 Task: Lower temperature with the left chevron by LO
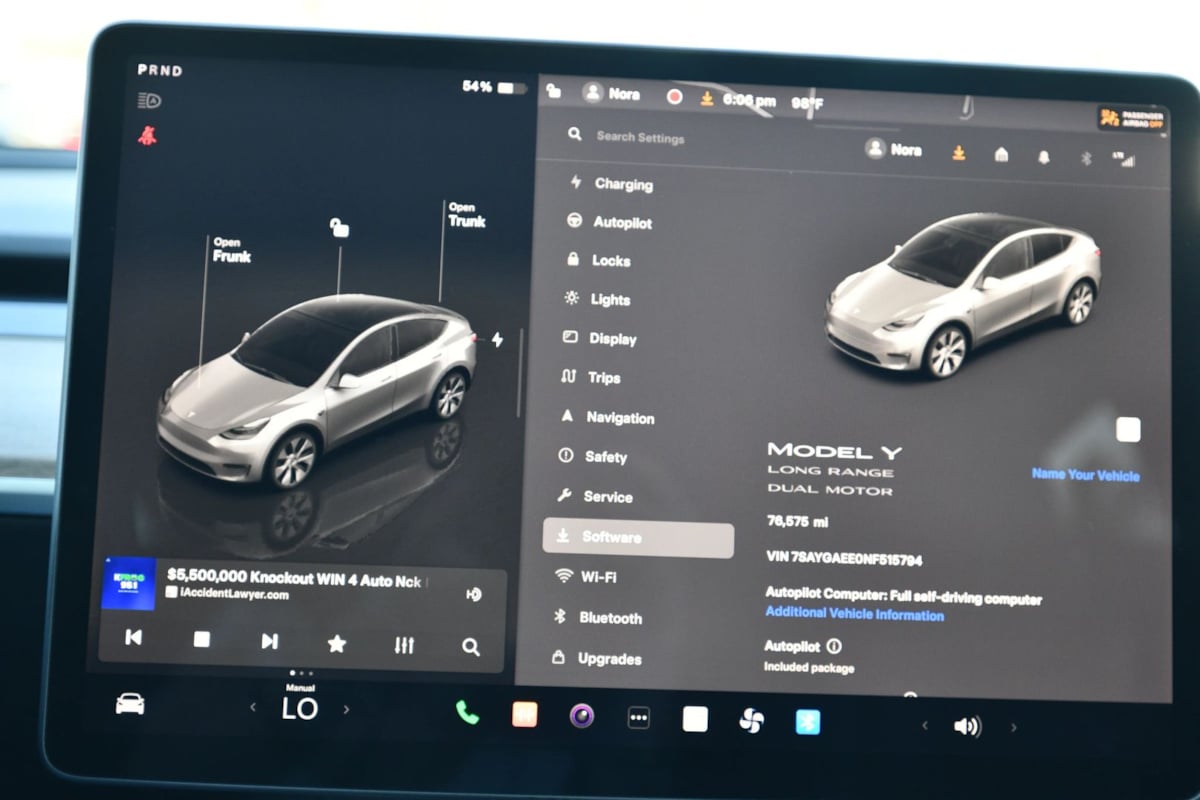pos(252,707)
